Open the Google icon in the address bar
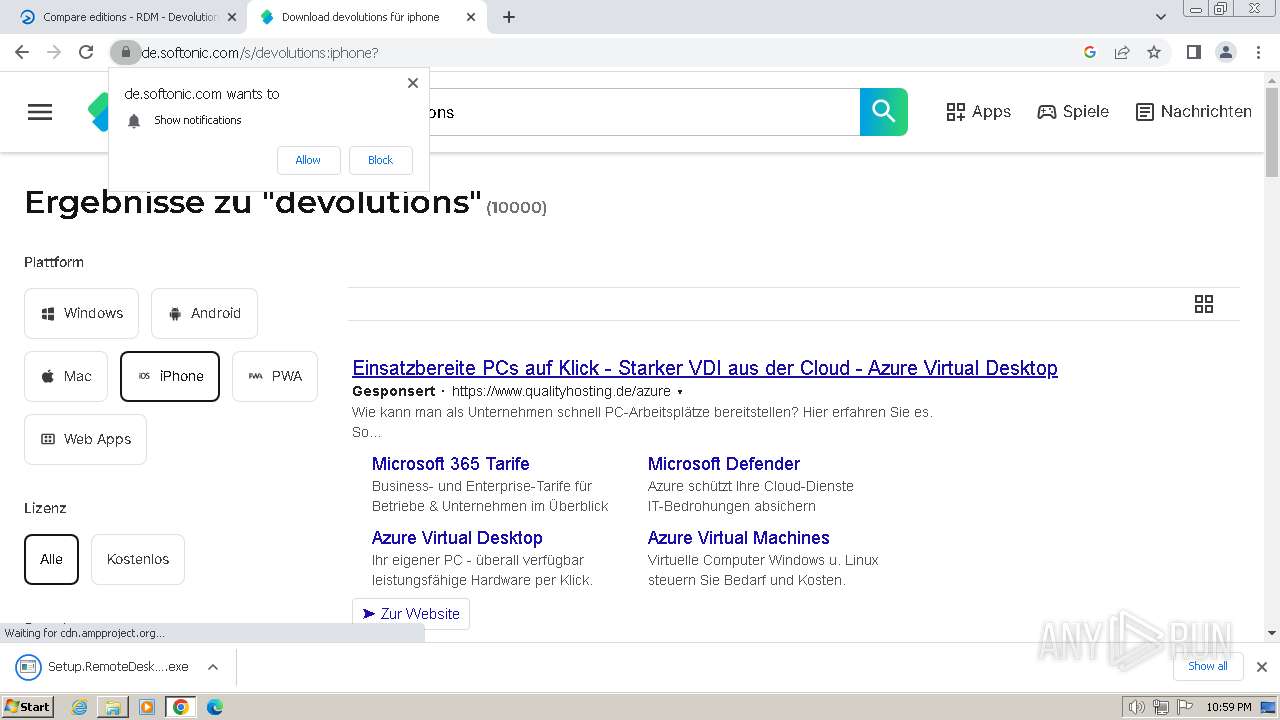1280x720 pixels. coord(1090,52)
